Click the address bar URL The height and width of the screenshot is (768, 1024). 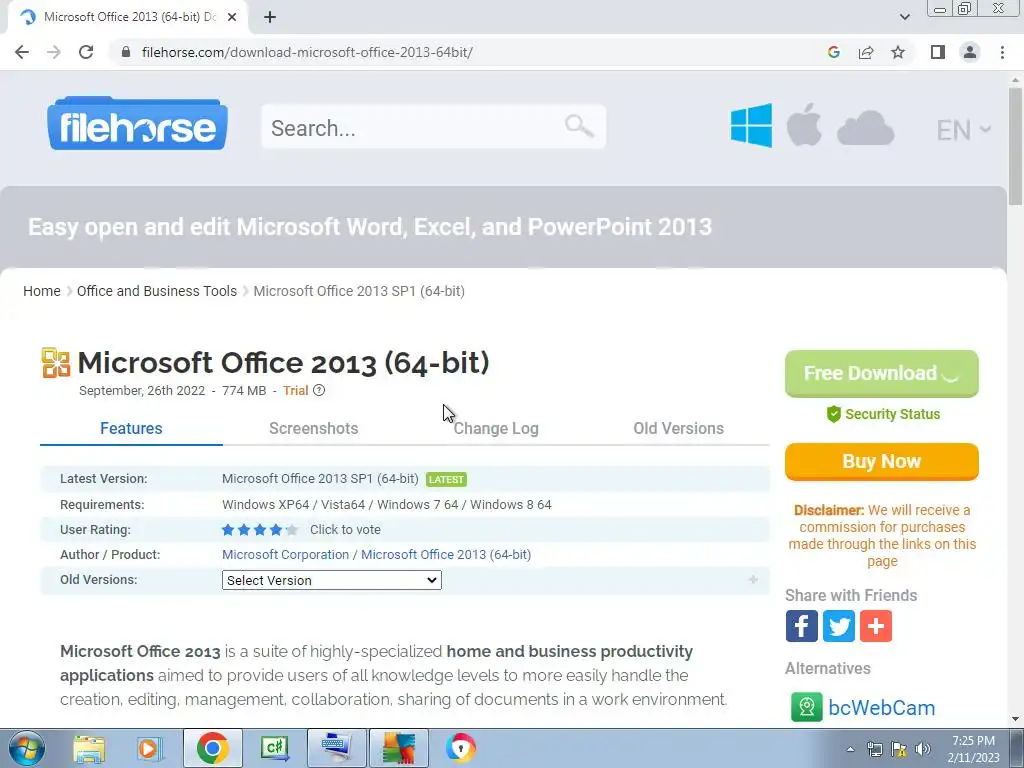307,52
